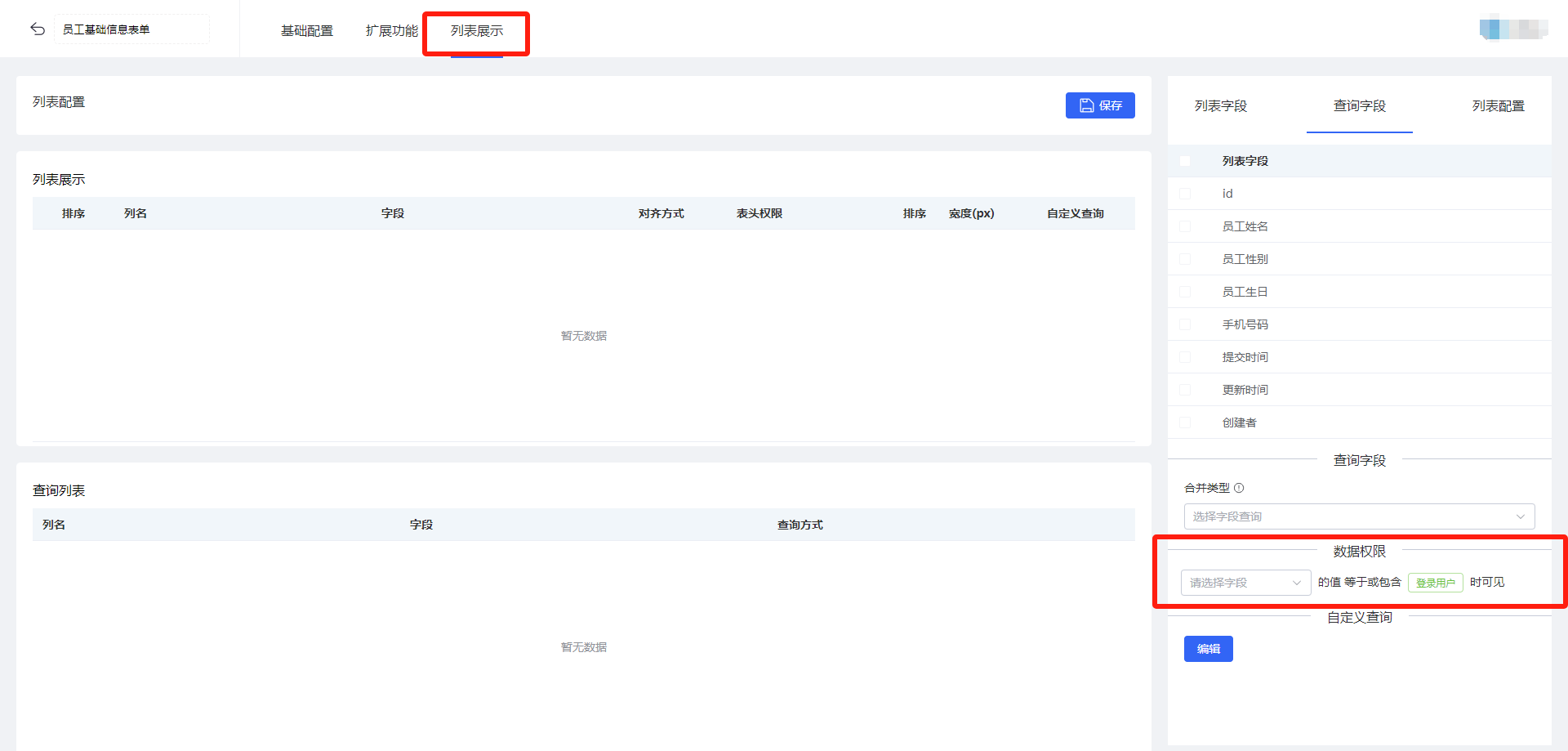Tick the 员工生日 checkbox
The width and height of the screenshot is (1568, 751).
coord(1185,292)
